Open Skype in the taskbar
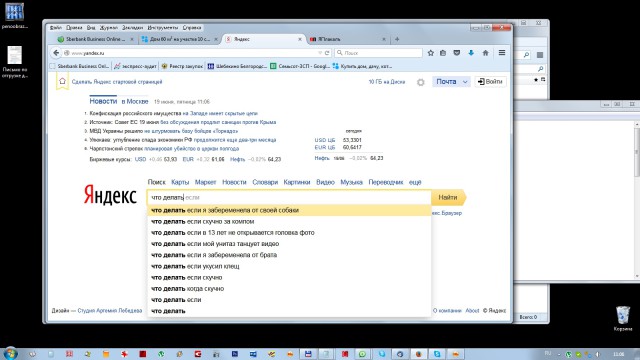Image resolution: width=640 pixels, height=360 pixels. [437, 354]
